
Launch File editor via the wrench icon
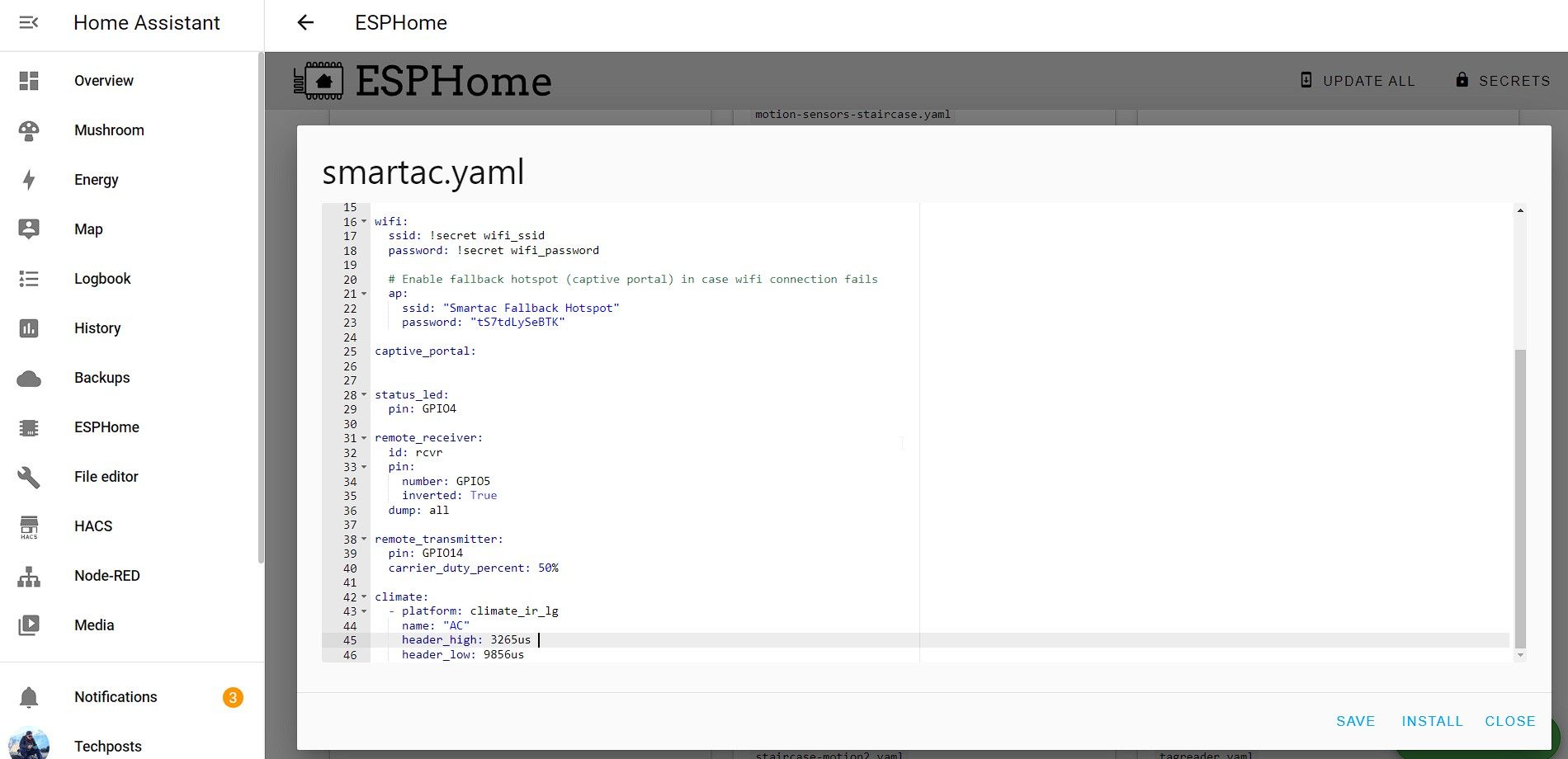tap(29, 477)
